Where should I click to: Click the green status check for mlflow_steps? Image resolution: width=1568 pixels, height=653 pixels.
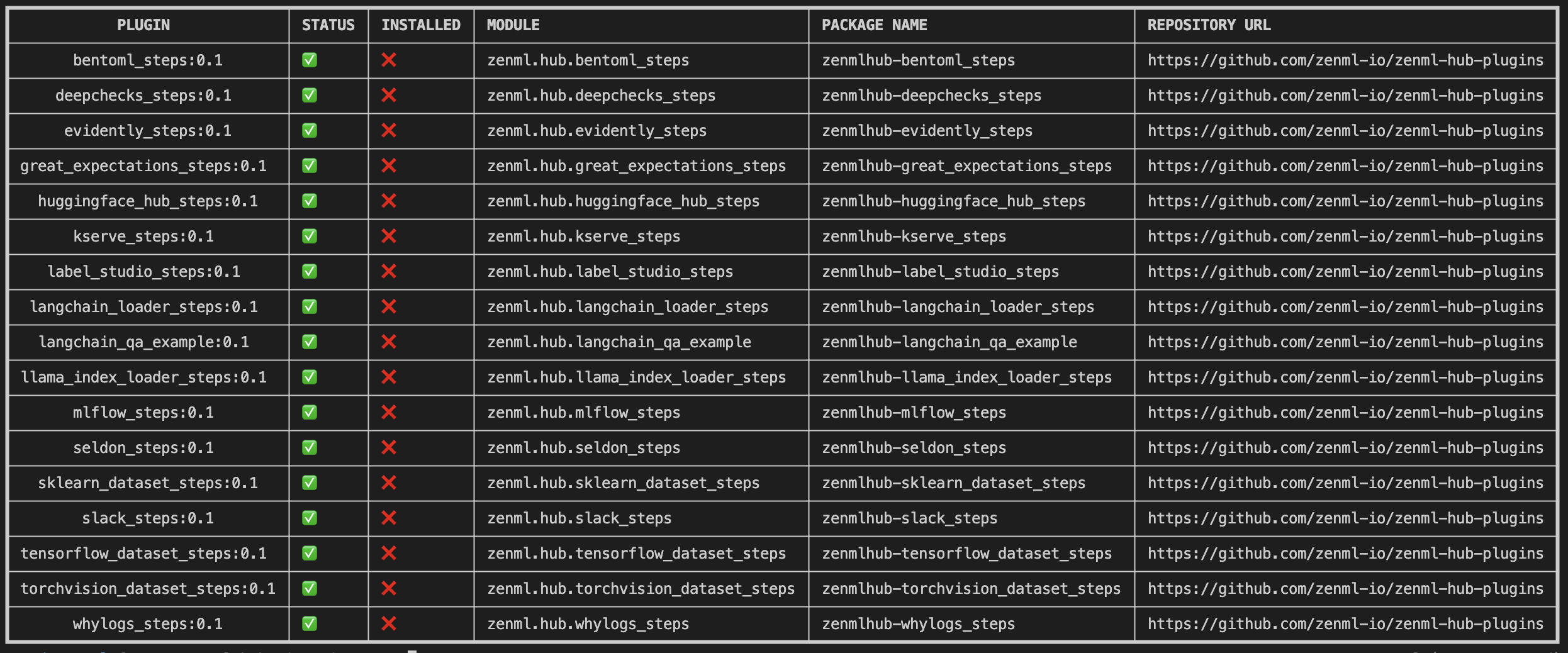coord(309,413)
